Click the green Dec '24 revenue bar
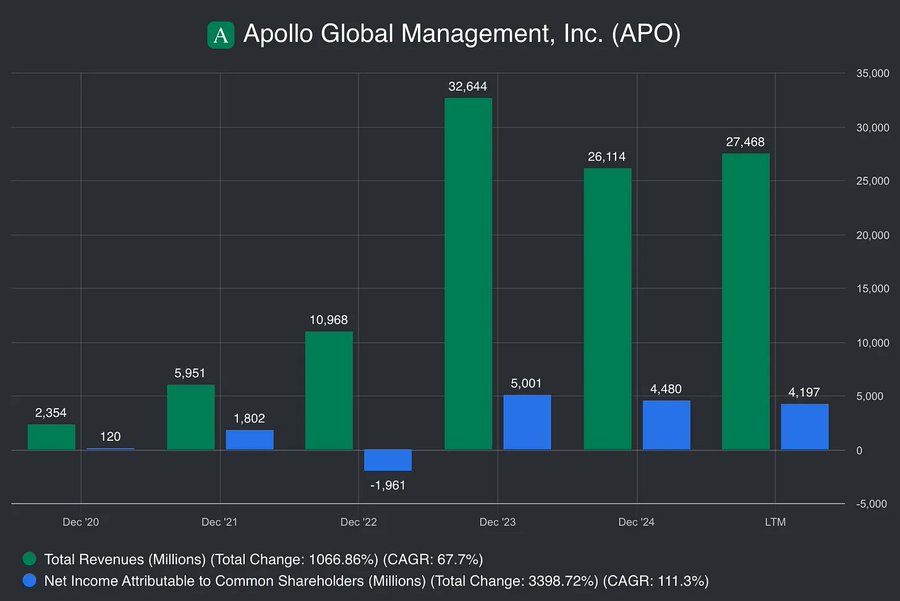Viewport: 900px width, 601px height. [607, 309]
